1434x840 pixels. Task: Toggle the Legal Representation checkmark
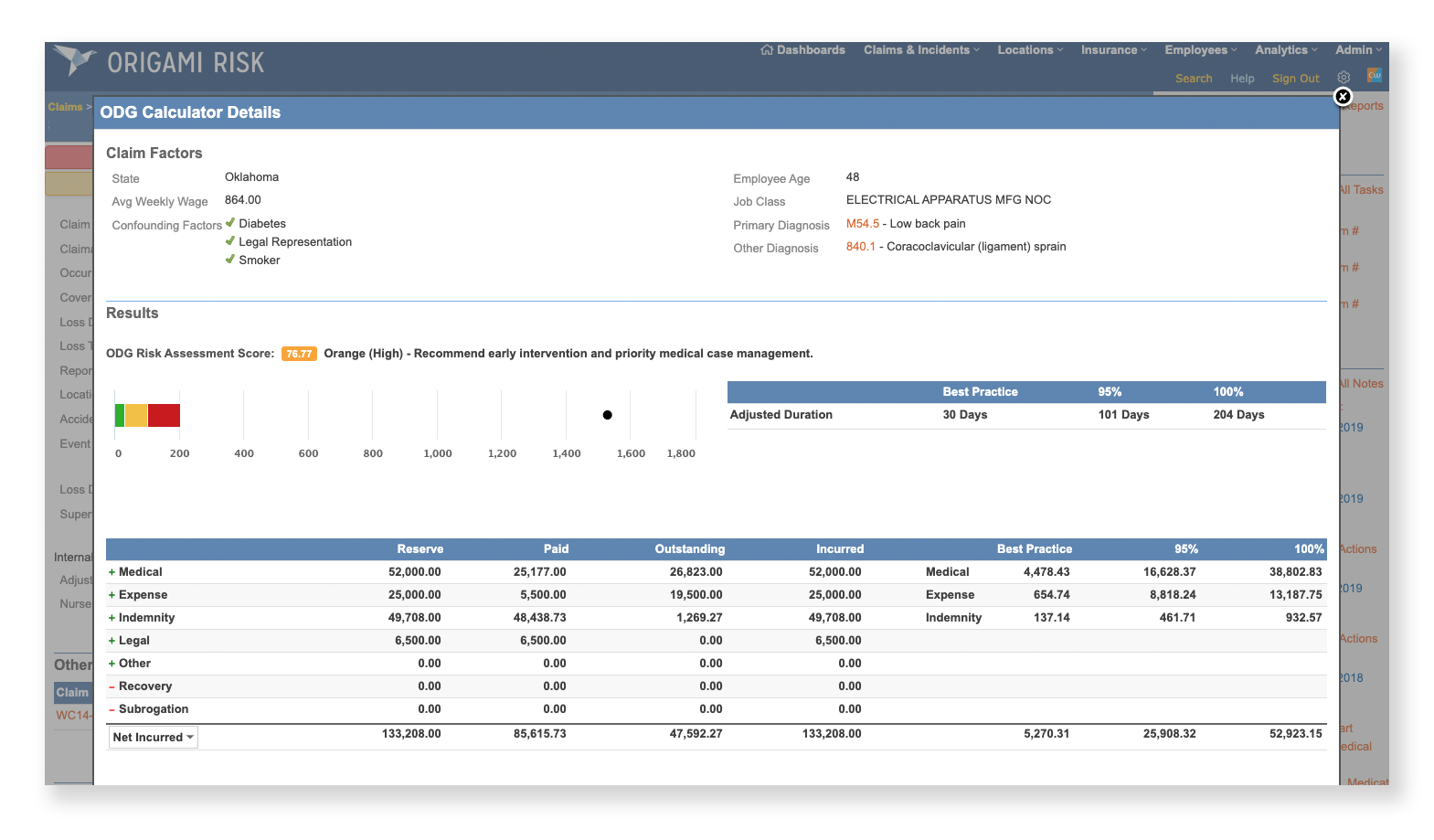pos(230,241)
